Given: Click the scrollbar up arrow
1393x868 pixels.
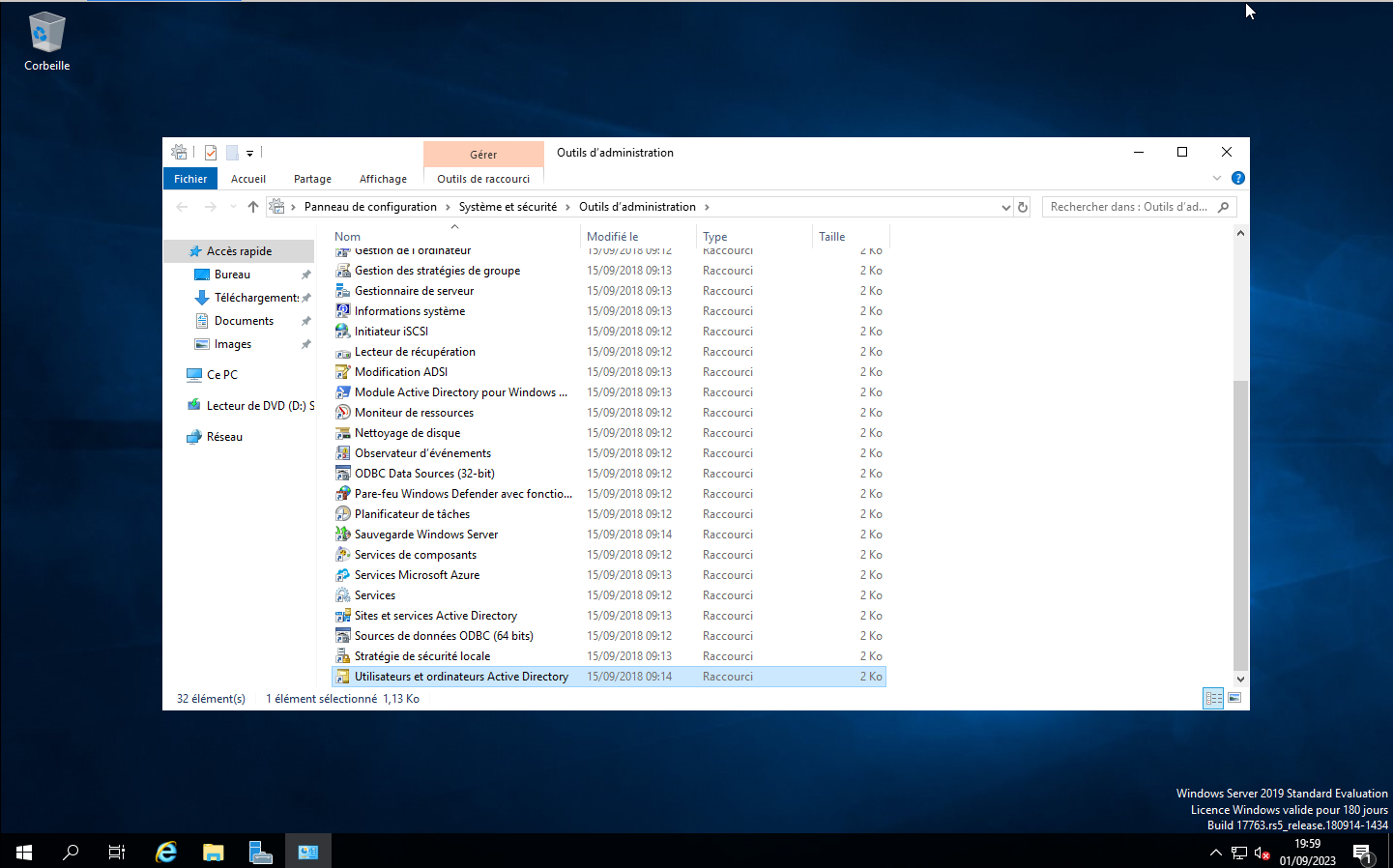Looking at the screenshot, I should point(1240,233).
